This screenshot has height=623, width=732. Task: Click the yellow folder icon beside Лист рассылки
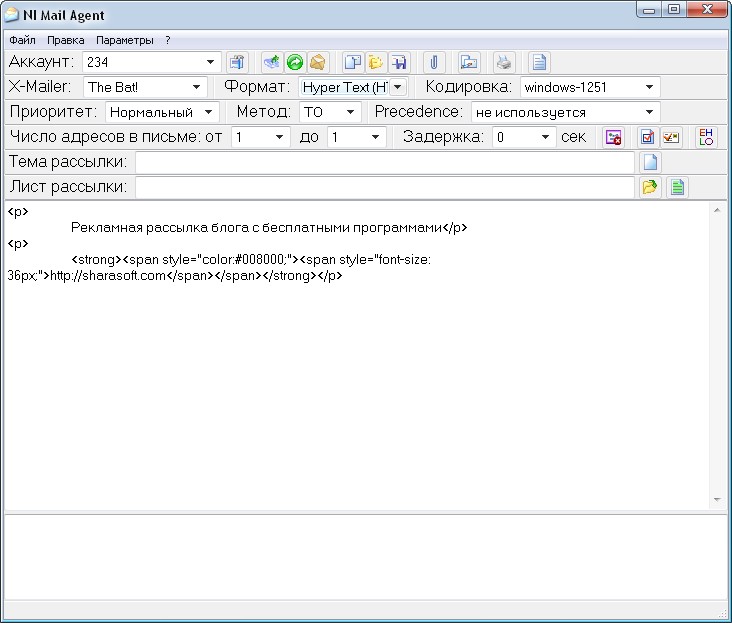pos(649,187)
